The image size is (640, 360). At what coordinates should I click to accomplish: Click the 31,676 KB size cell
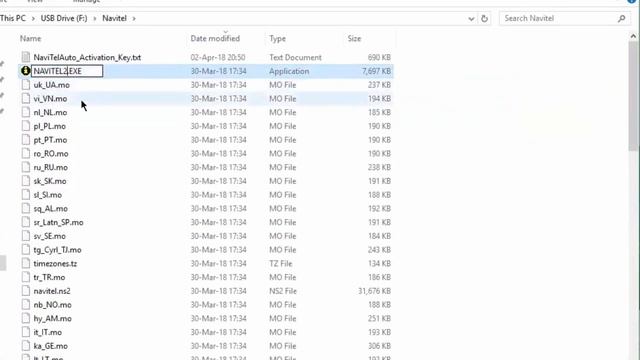click(x=374, y=291)
